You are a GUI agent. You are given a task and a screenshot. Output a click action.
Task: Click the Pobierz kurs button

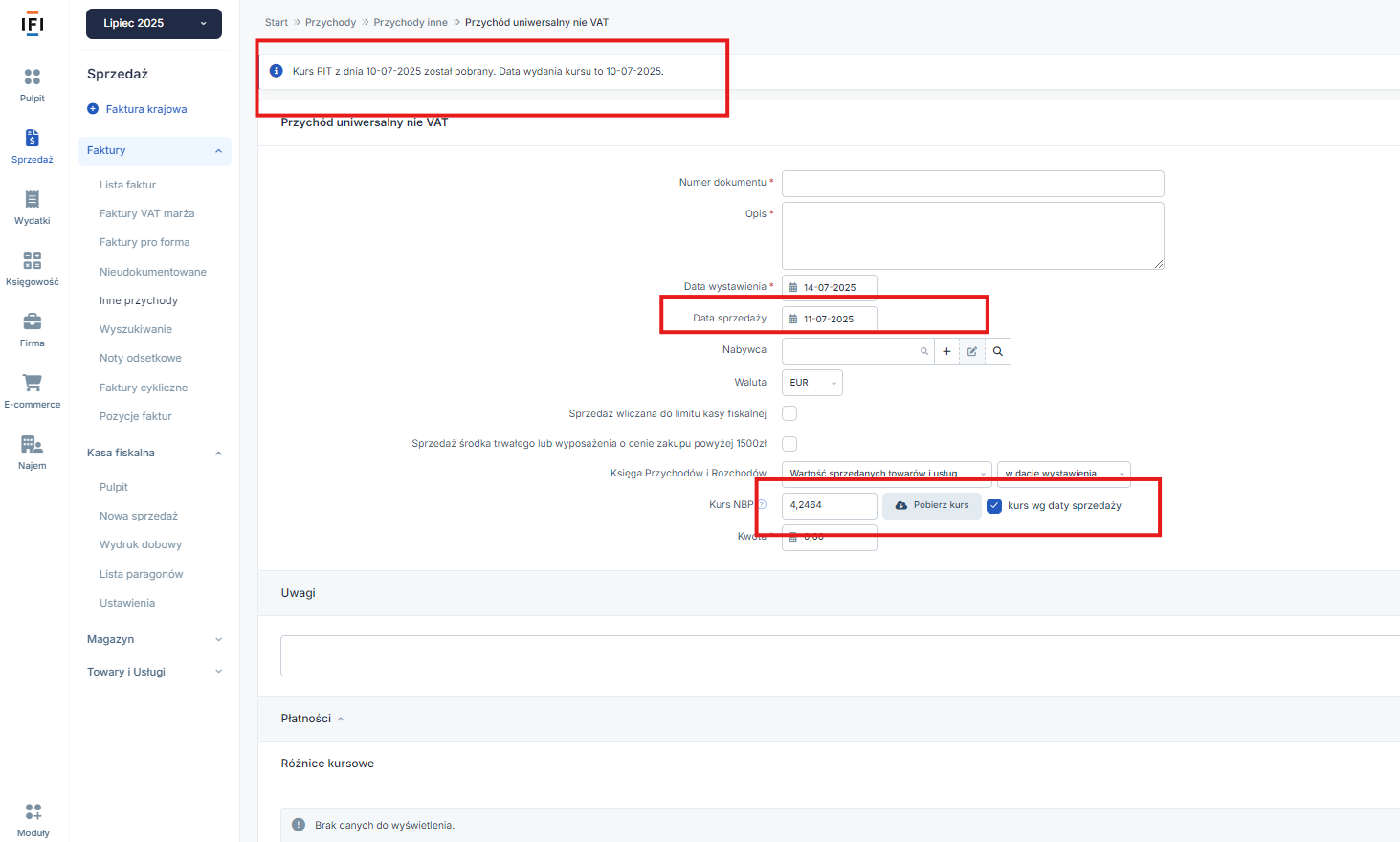[x=932, y=505]
